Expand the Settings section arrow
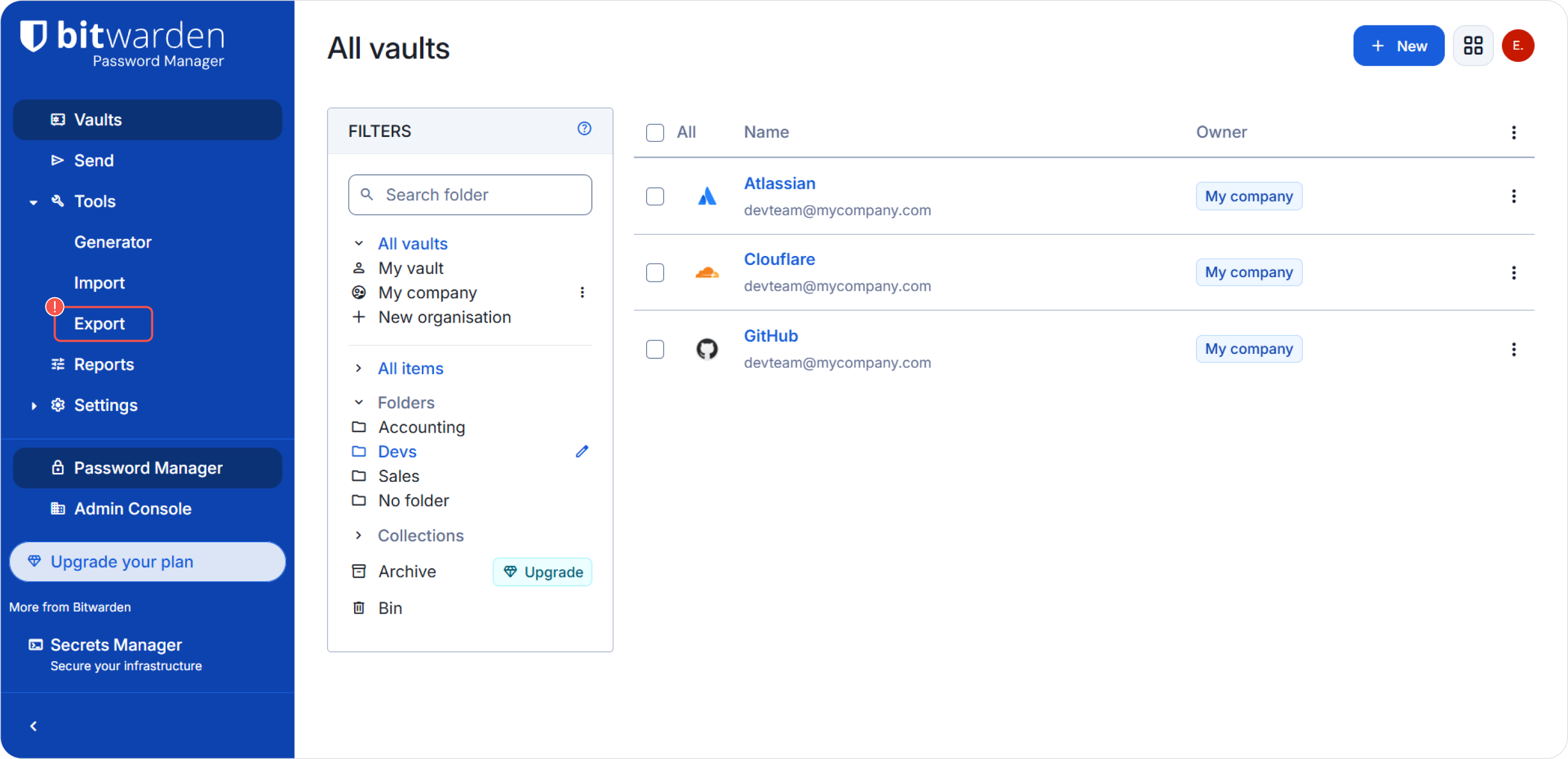This screenshot has width=1568, height=759. tap(33, 406)
